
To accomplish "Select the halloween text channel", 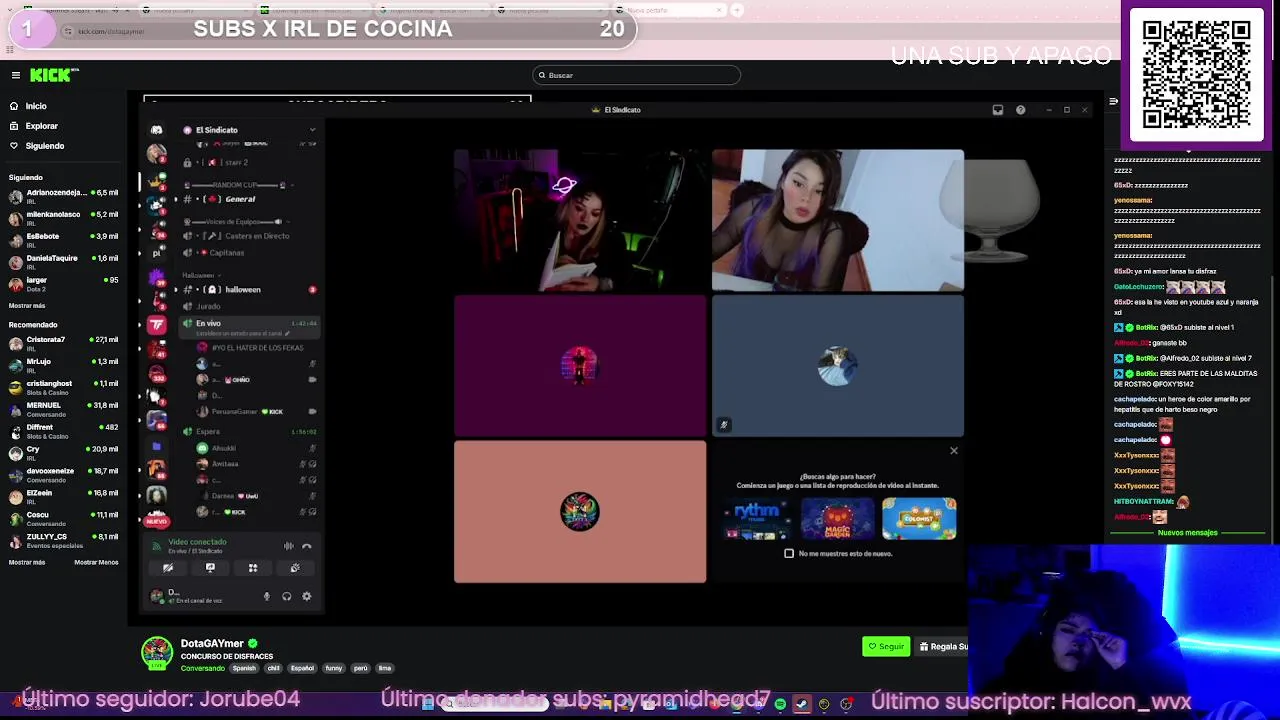I will tap(248, 290).
